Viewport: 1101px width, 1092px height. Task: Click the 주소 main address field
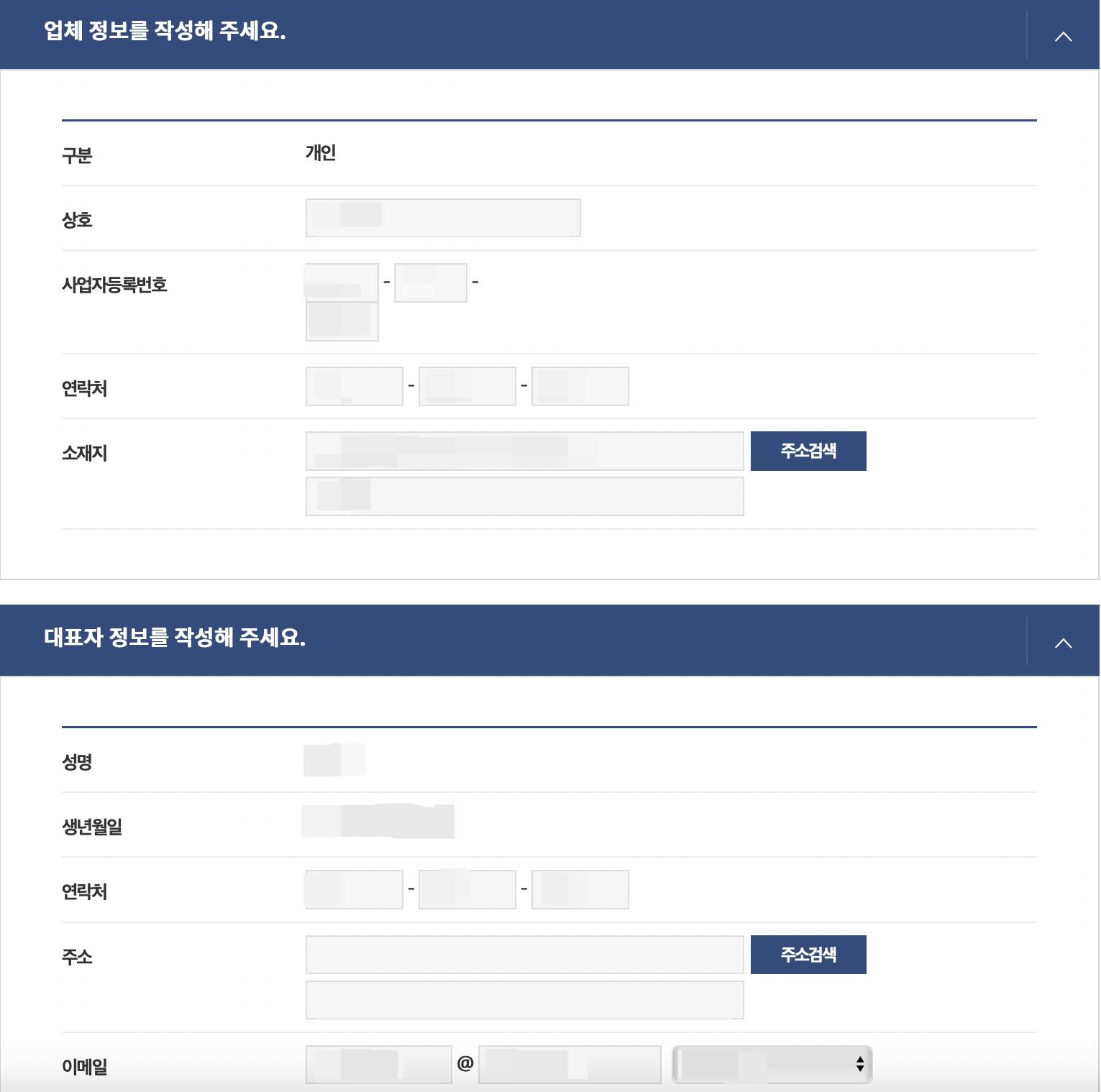tap(524, 955)
